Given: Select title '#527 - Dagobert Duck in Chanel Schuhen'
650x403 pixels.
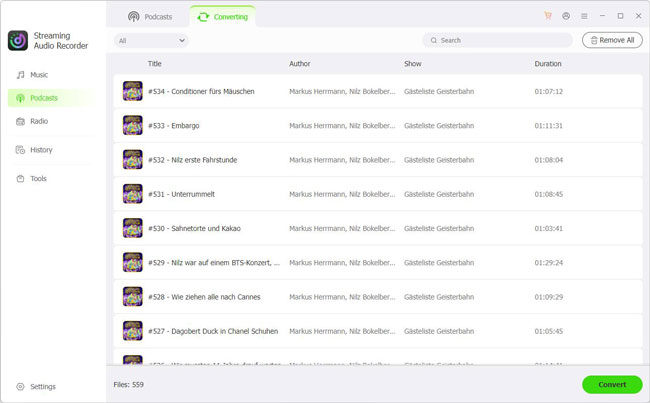Looking at the screenshot, I should pos(213,331).
